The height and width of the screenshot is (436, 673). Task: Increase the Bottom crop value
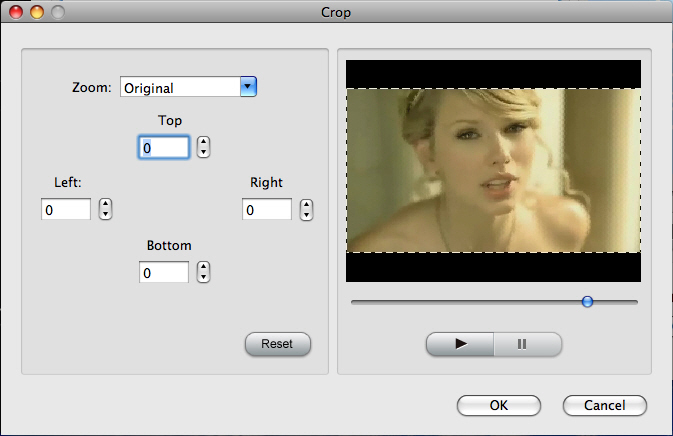coord(203,267)
